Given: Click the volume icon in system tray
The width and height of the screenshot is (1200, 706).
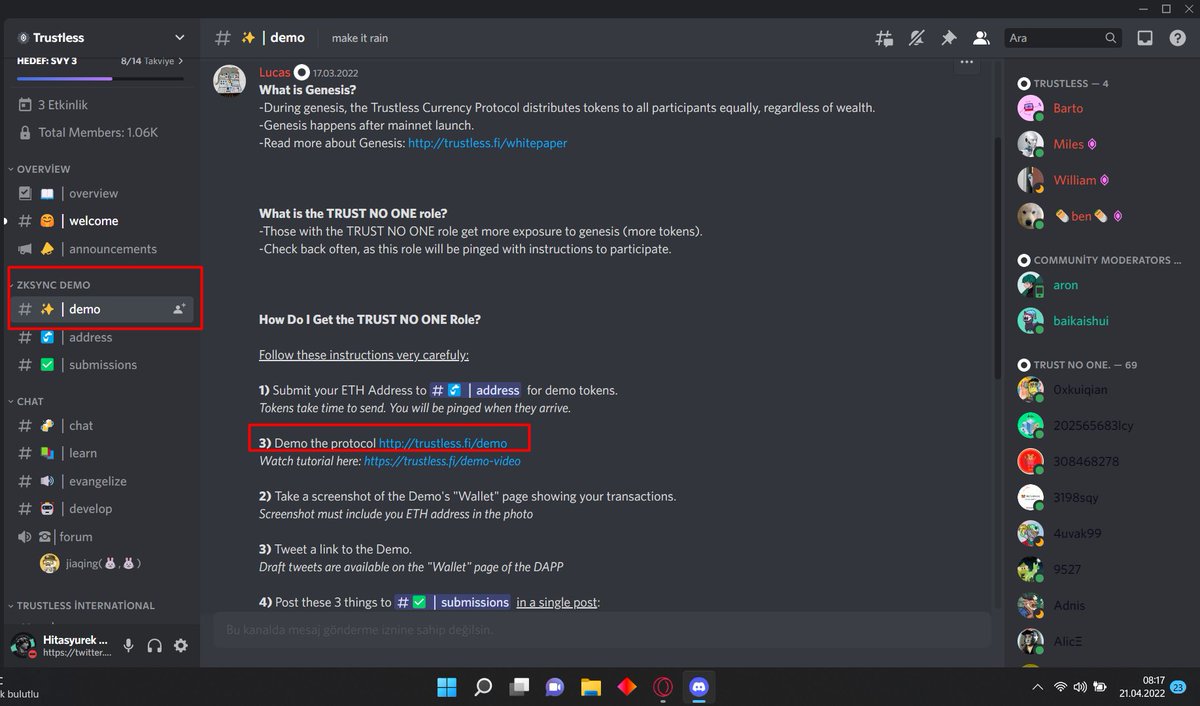Looking at the screenshot, I should (x=1080, y=687).
